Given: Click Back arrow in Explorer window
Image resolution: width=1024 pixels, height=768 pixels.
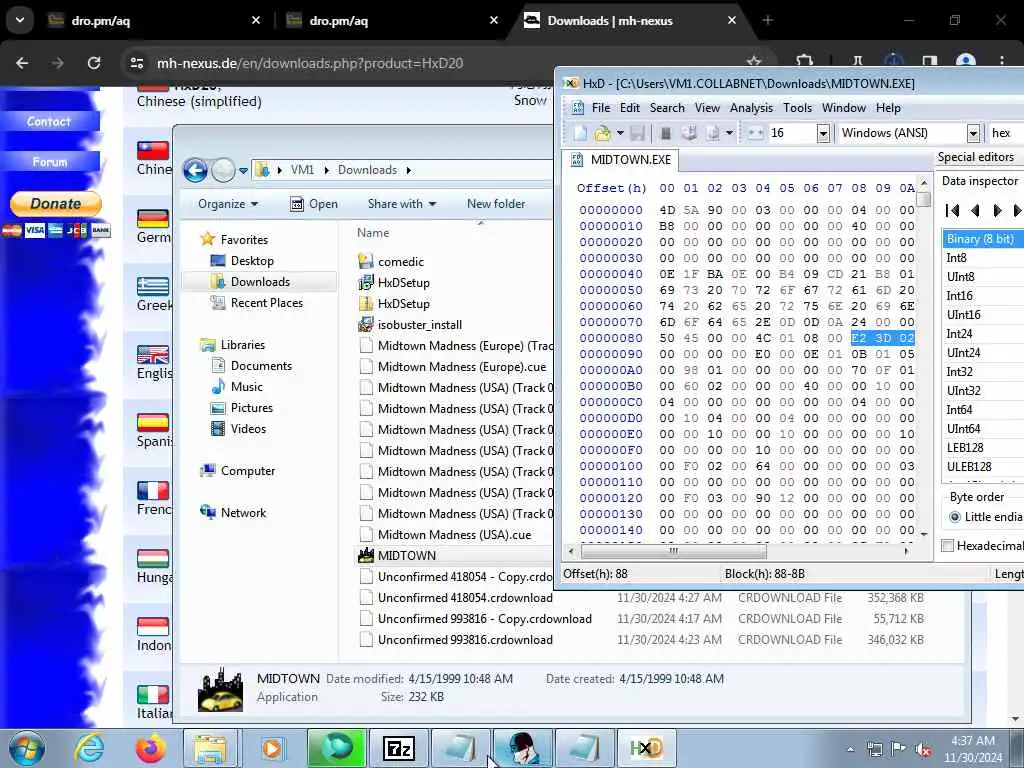Looking at the screenshot, I should tap(195, 170).
